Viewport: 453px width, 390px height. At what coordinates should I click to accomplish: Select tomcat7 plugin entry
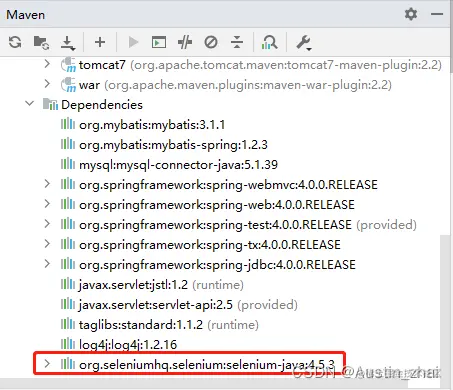(260, 65)
